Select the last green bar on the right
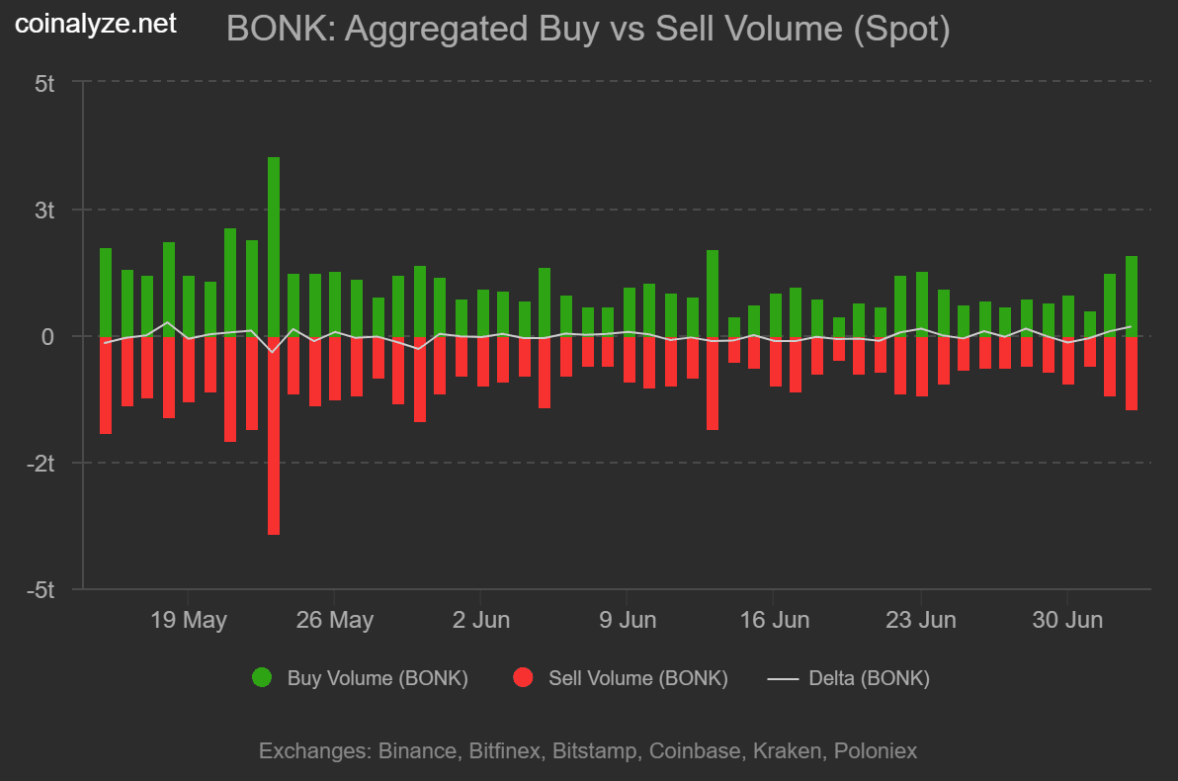Screen dimensions: 1178x781 [1131, 296]
